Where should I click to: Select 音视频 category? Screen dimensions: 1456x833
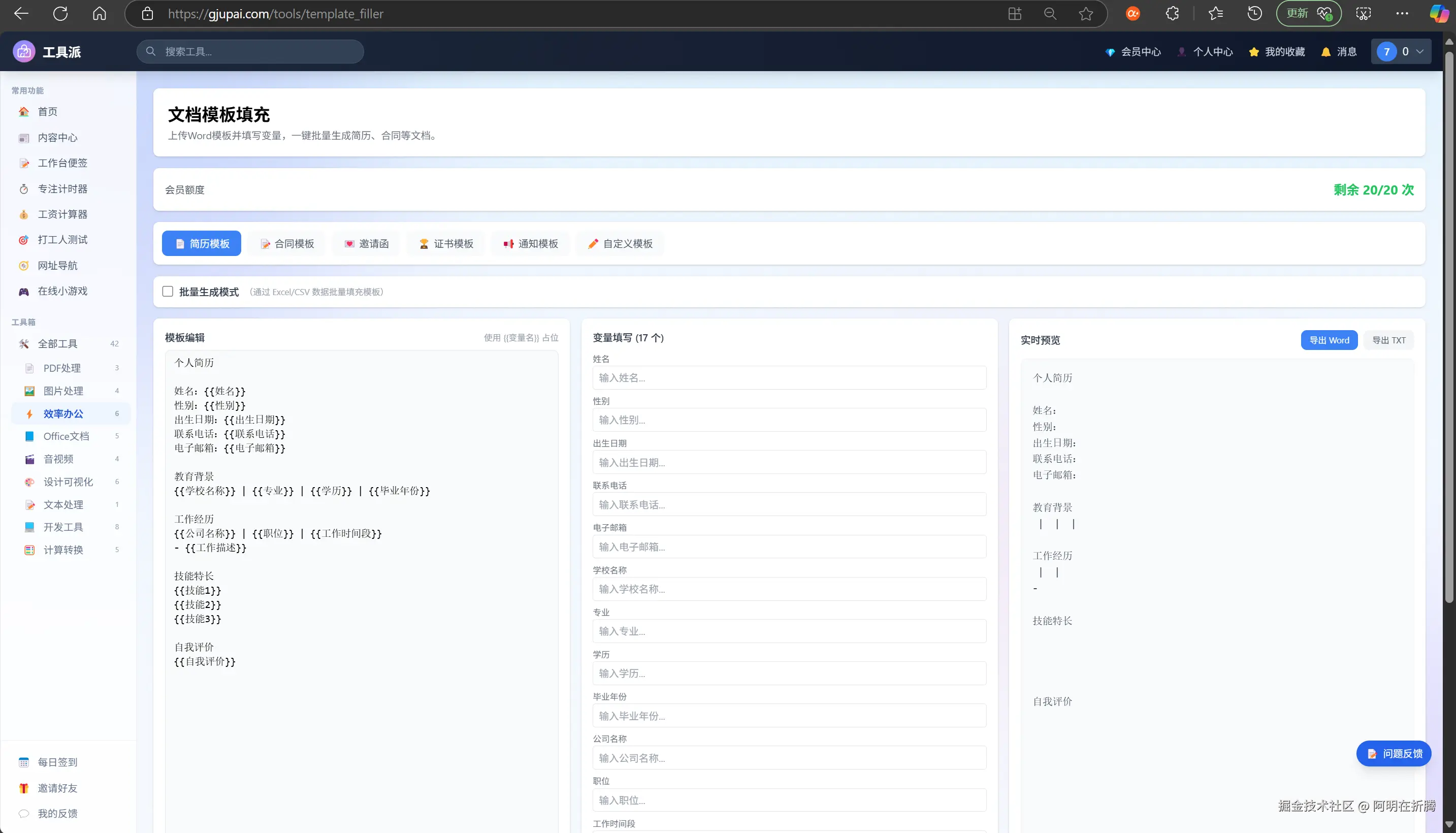tap(71, 459)
